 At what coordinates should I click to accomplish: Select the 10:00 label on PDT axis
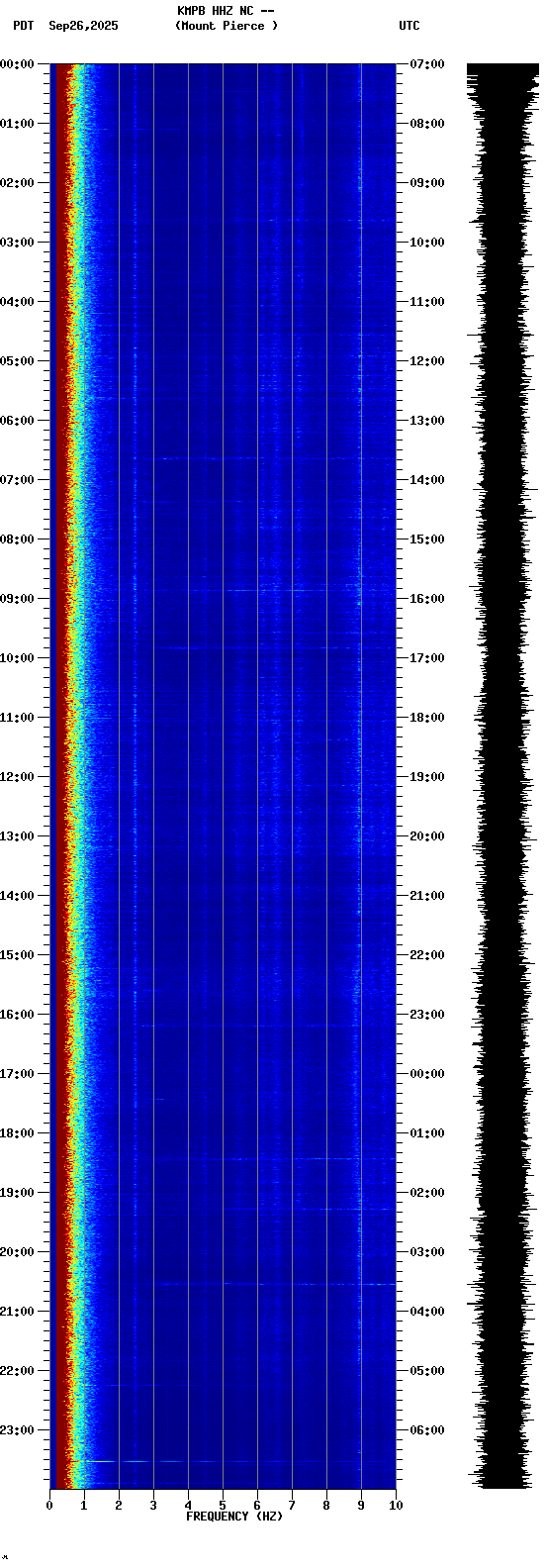click(x=18, y=658)
